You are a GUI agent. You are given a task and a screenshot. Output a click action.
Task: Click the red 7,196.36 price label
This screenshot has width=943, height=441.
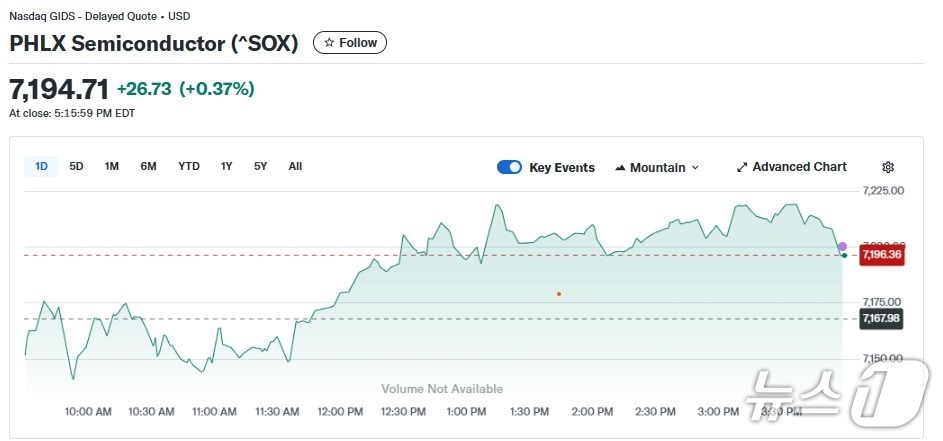[881, 255]
